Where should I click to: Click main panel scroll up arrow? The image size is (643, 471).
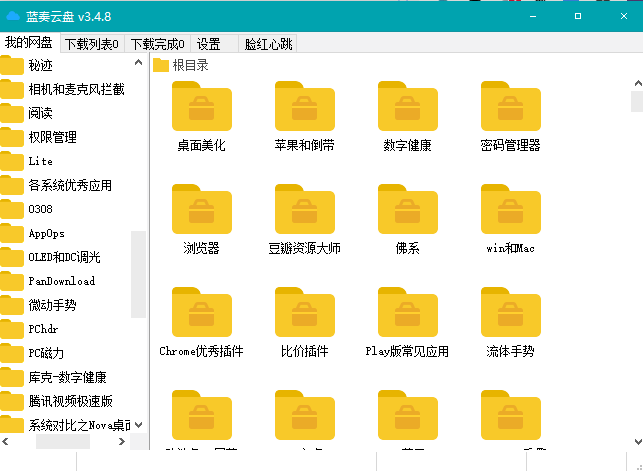click(x=638, y=83)
